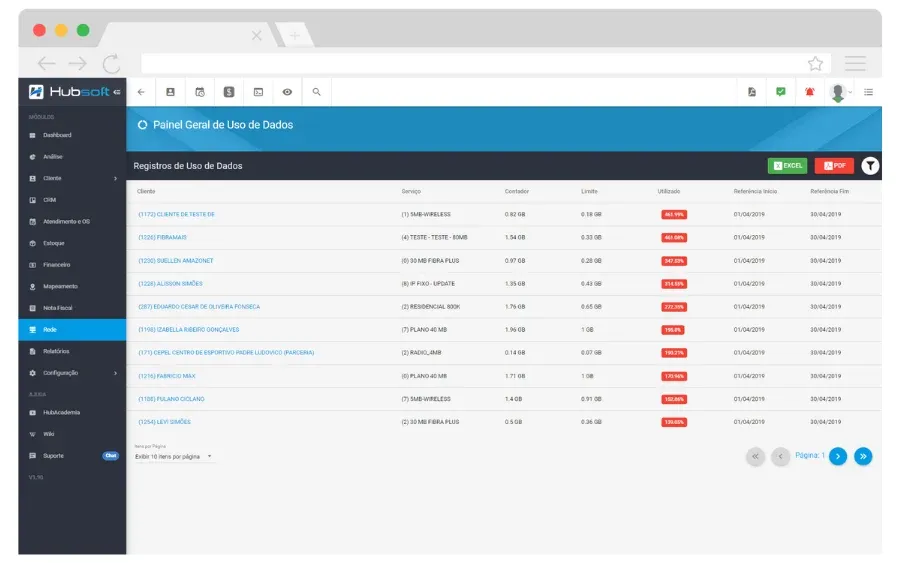Click the back arrow in Hubsoft toolbar
The image size is (900, 563).
(141, 92)
